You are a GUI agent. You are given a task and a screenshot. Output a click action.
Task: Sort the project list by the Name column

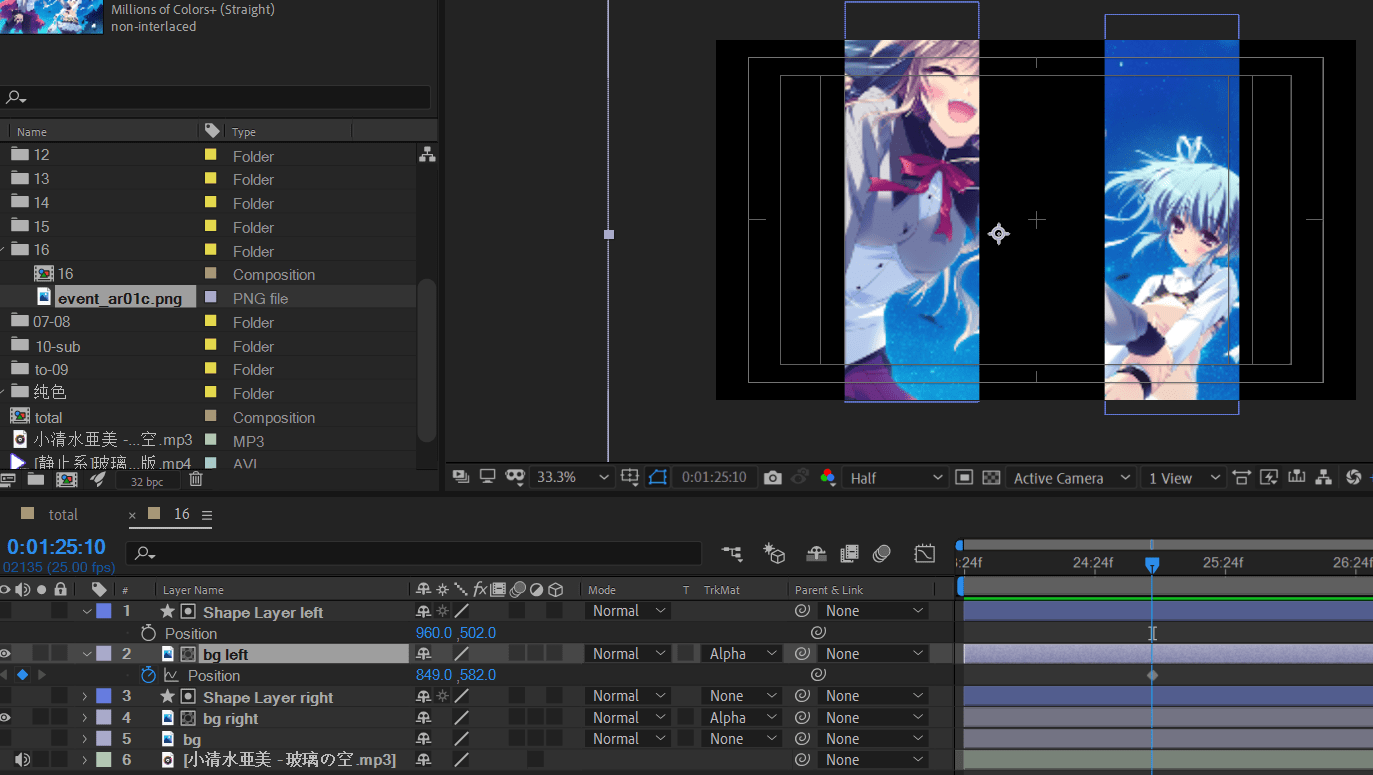(32, 132)
